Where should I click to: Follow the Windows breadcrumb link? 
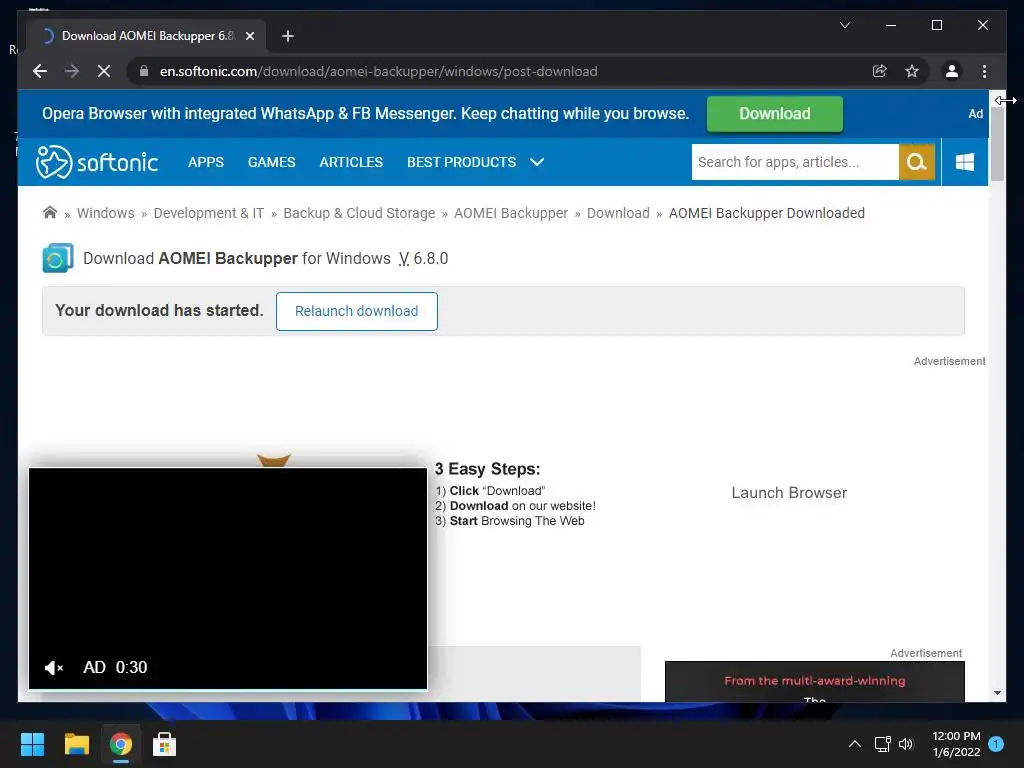(x=106, y=213)
